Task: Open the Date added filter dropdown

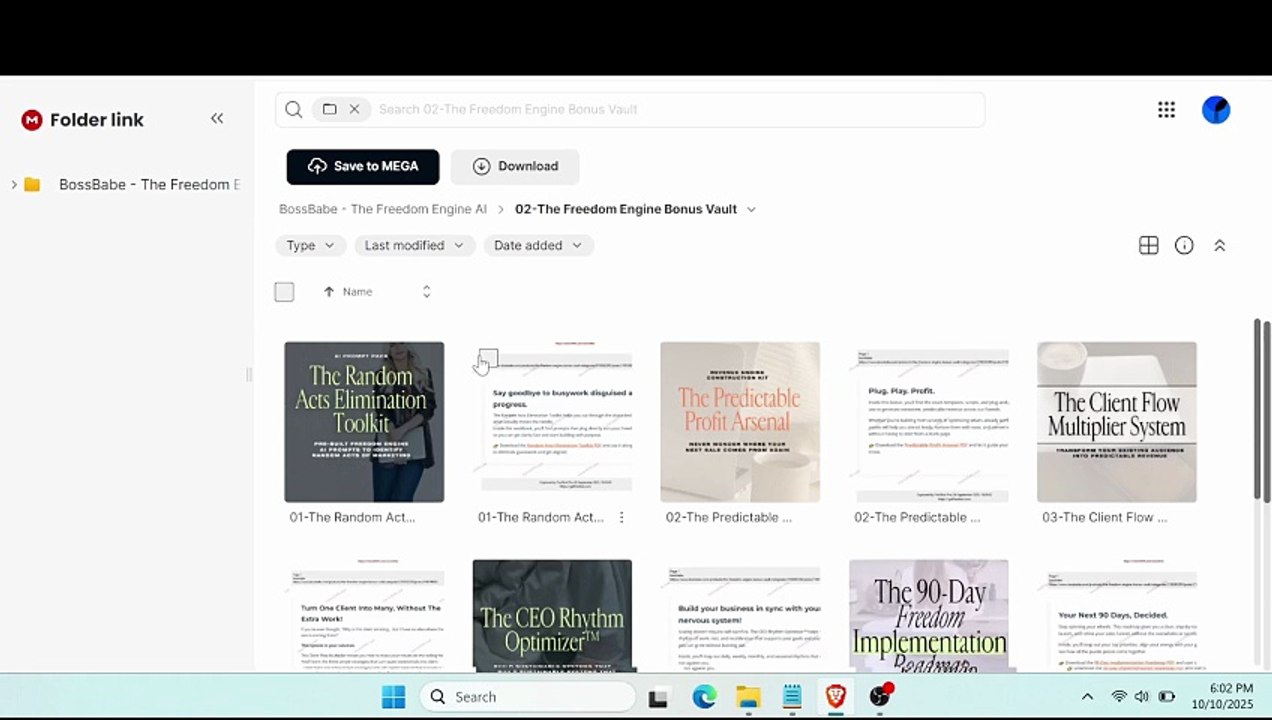Action: coord(538,246)
